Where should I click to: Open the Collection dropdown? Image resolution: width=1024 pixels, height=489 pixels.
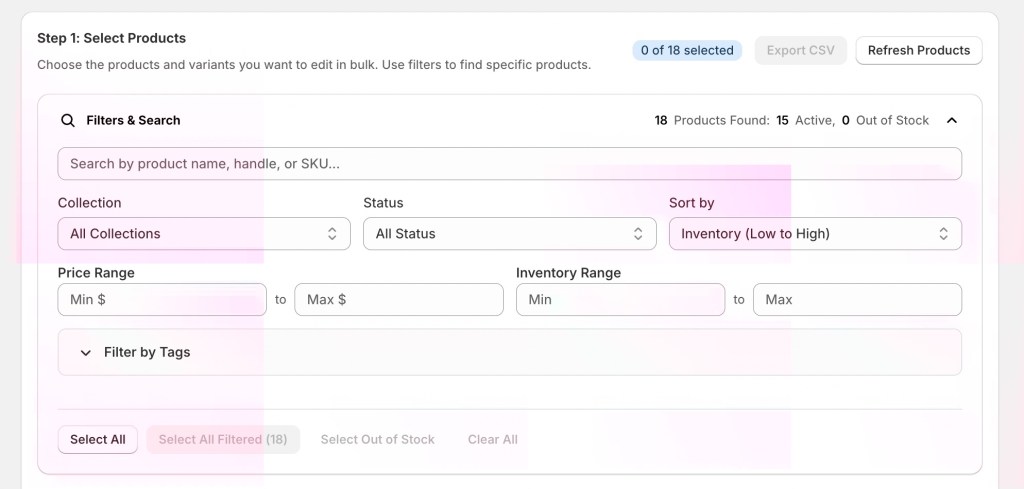point(204,233)
